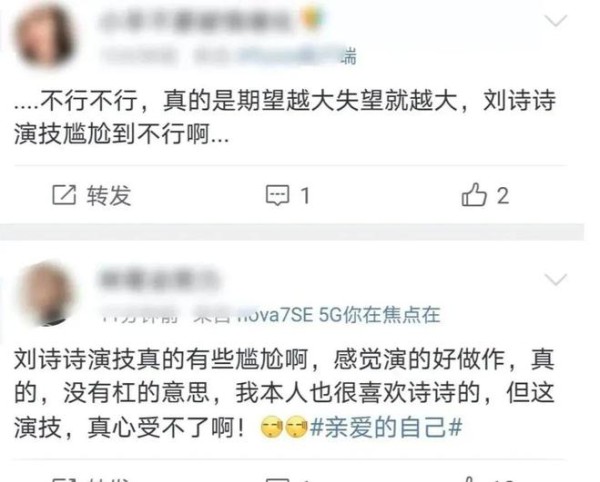Expand the first post's options chevron
The image size is (600, 482).
click(555, 20)
